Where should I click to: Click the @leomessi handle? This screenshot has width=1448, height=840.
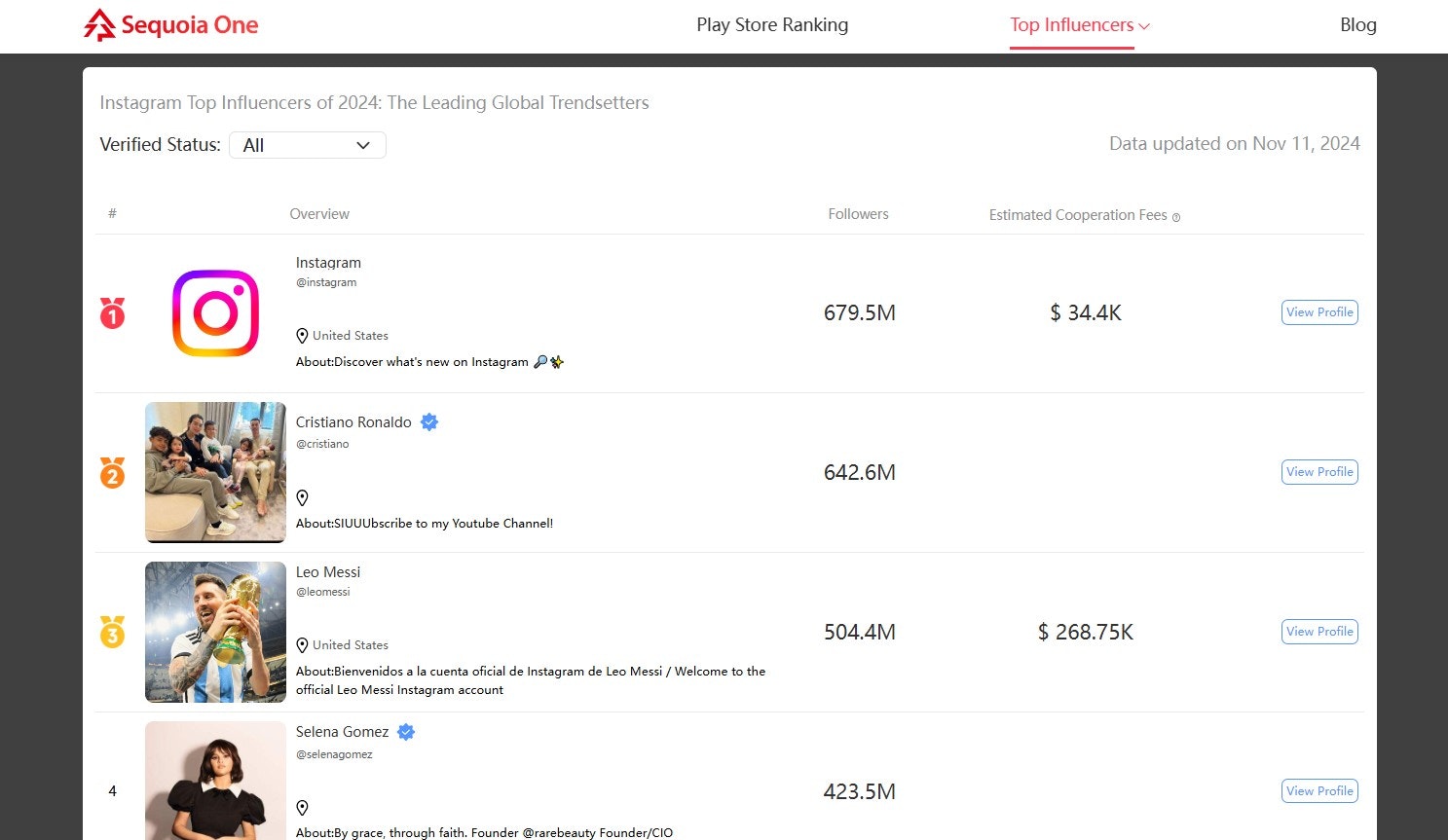pyautogui.click(x=323, y=592)
